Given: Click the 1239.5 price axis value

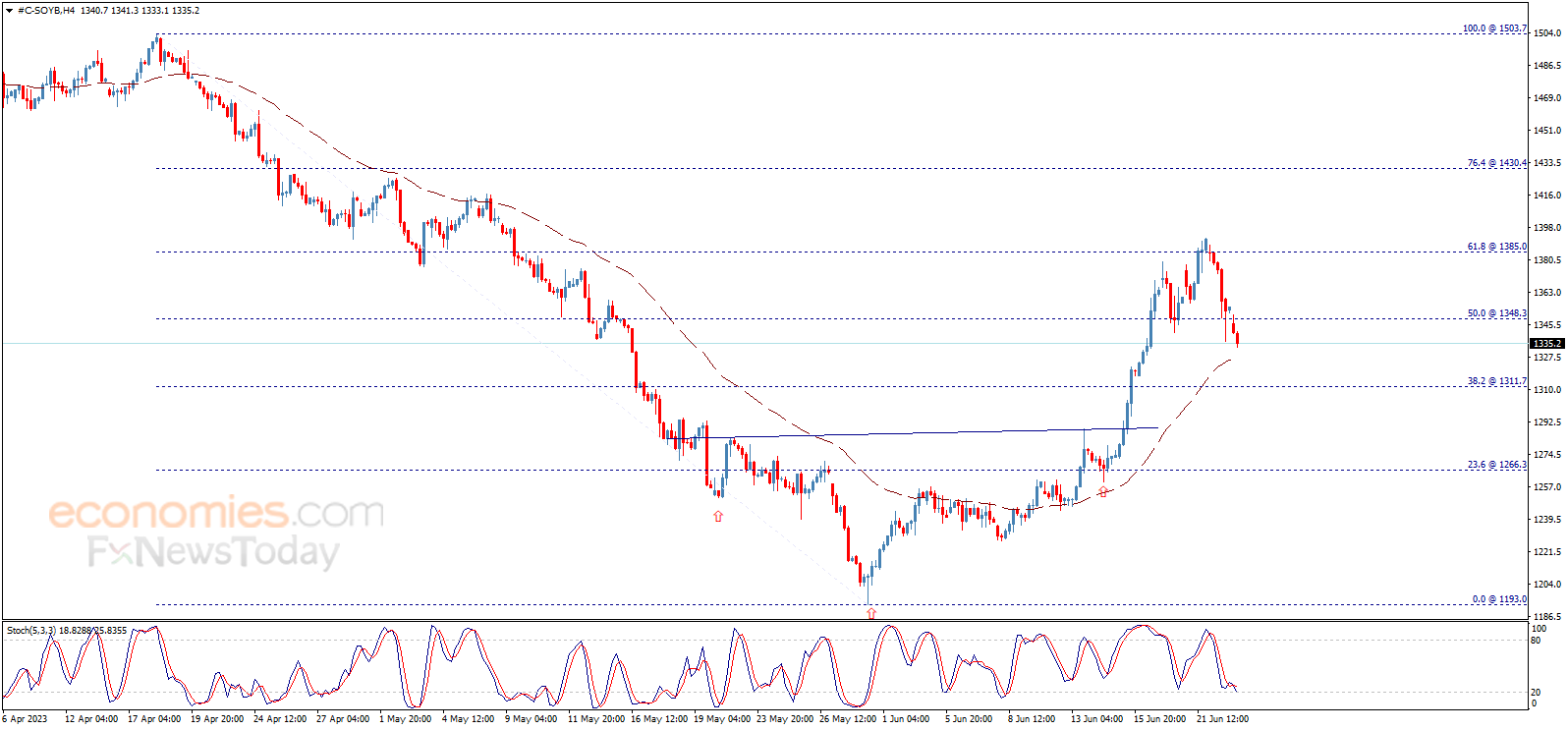Looking at the screenshot, I should coord(1547,520).
